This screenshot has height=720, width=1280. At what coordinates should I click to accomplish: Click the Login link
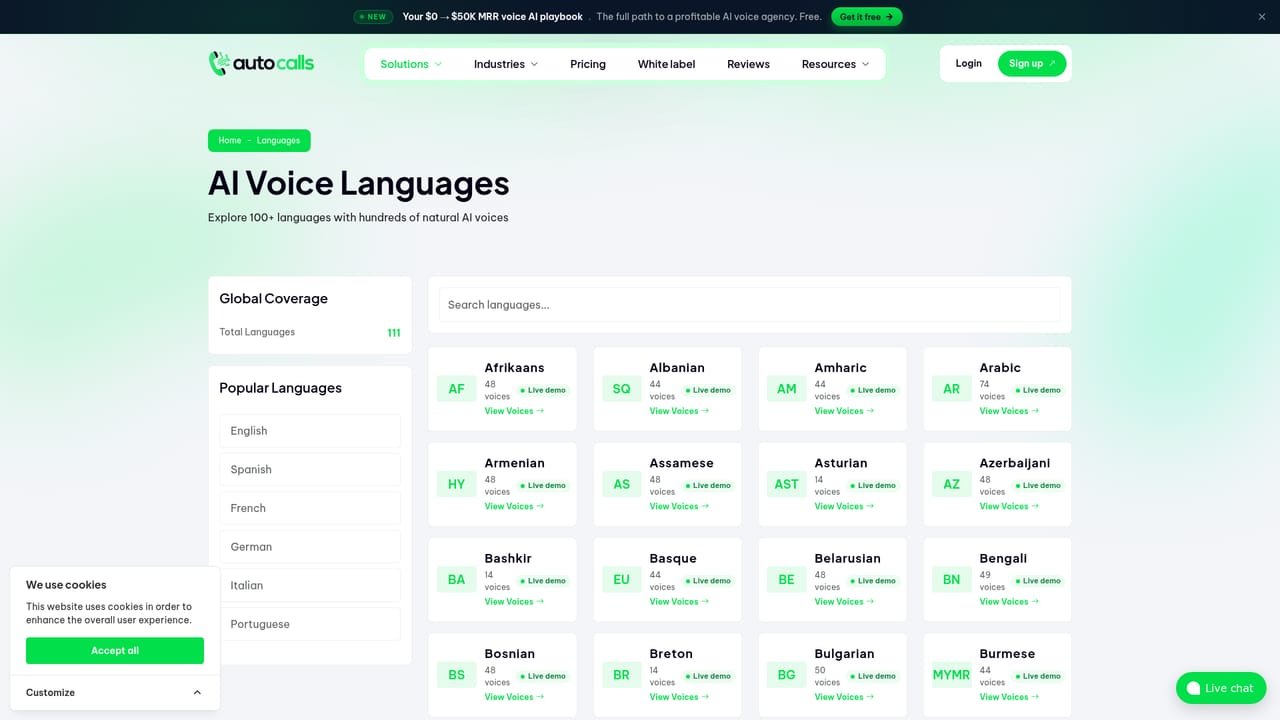pos(968,63)
